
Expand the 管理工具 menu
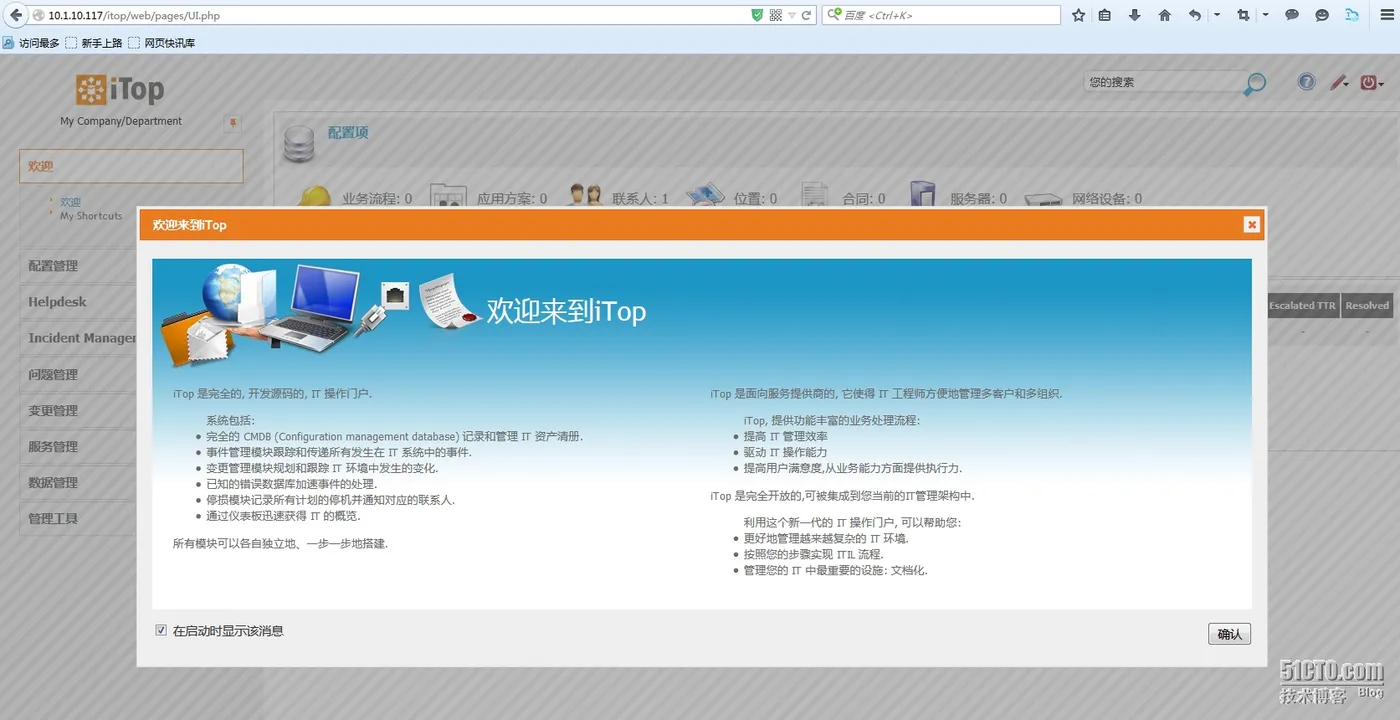pos(78,518)
